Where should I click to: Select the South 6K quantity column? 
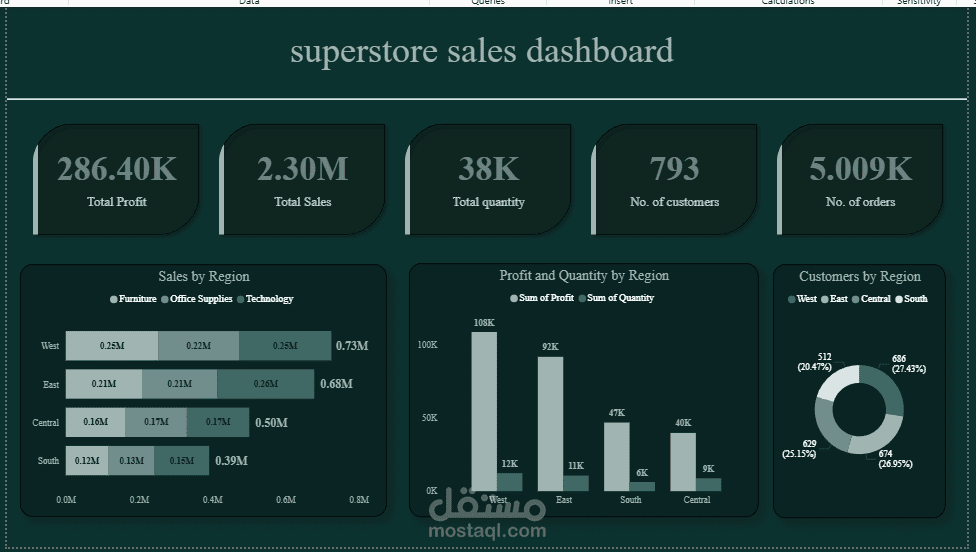point(642,487)
